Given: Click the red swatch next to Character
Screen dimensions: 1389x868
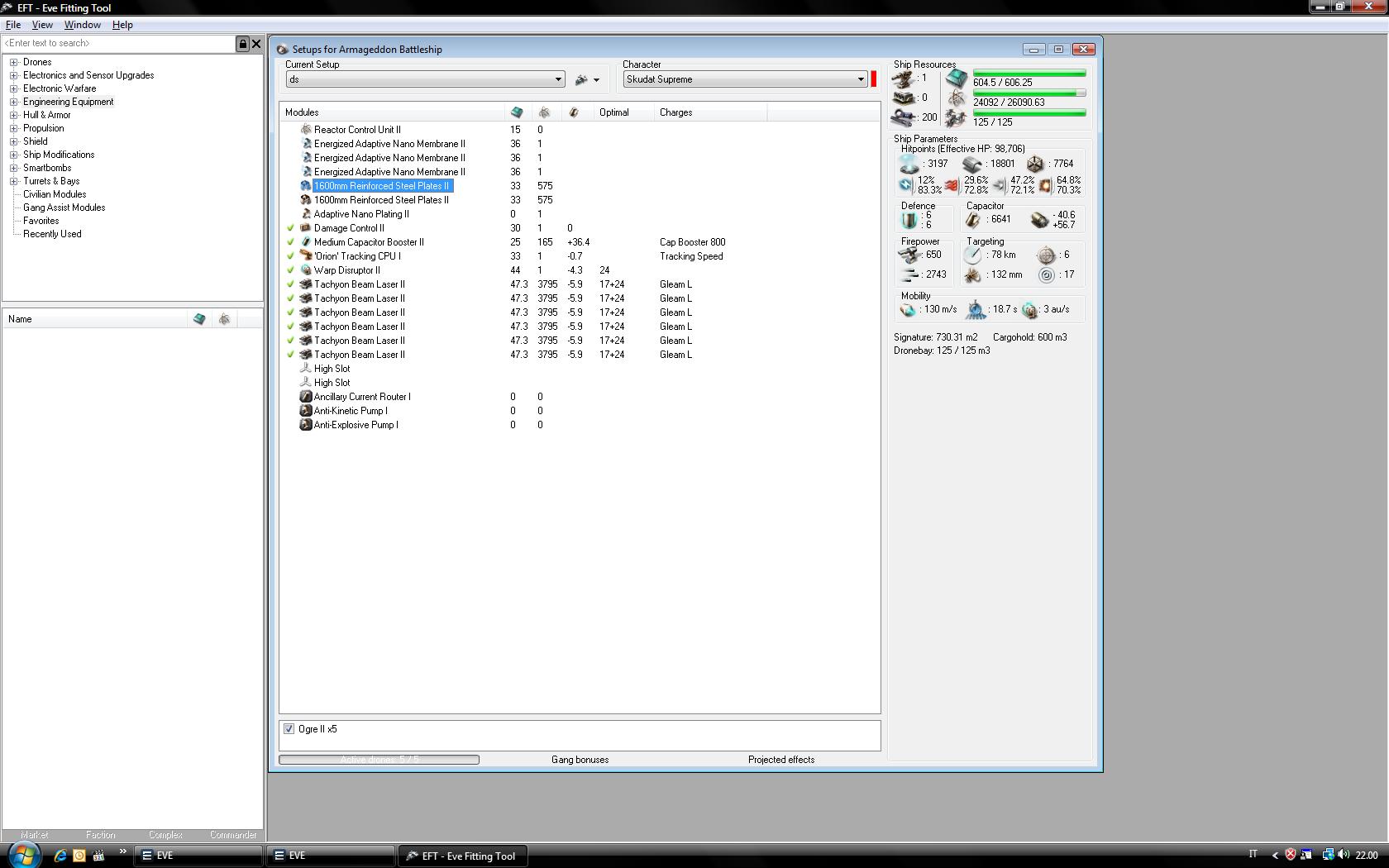Looking at the screenshot, I should 873,79.
